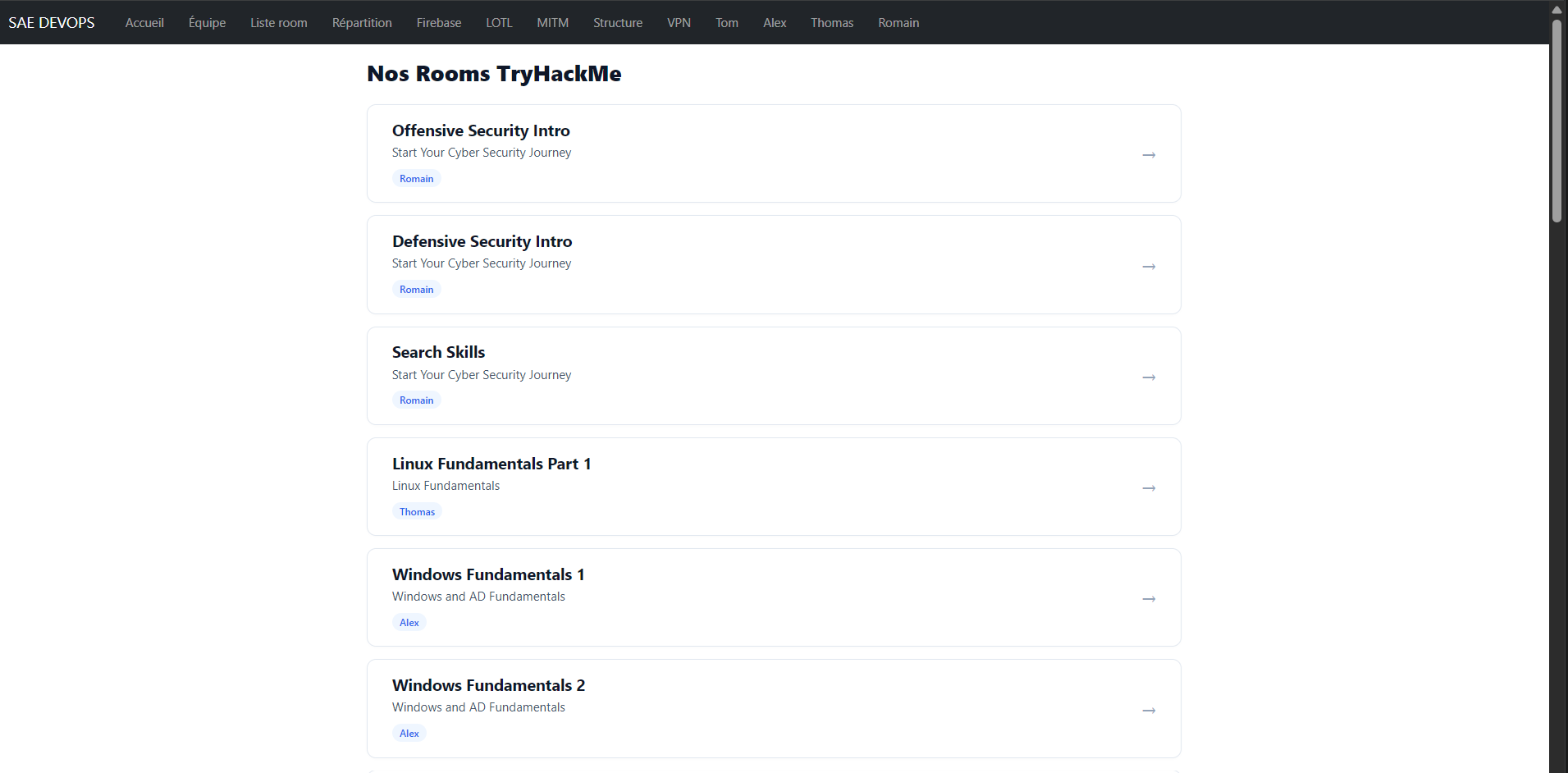Open the Équipe page in navbar
Image resolution: width=1568 pixels, height=773 pixels.
207,23
